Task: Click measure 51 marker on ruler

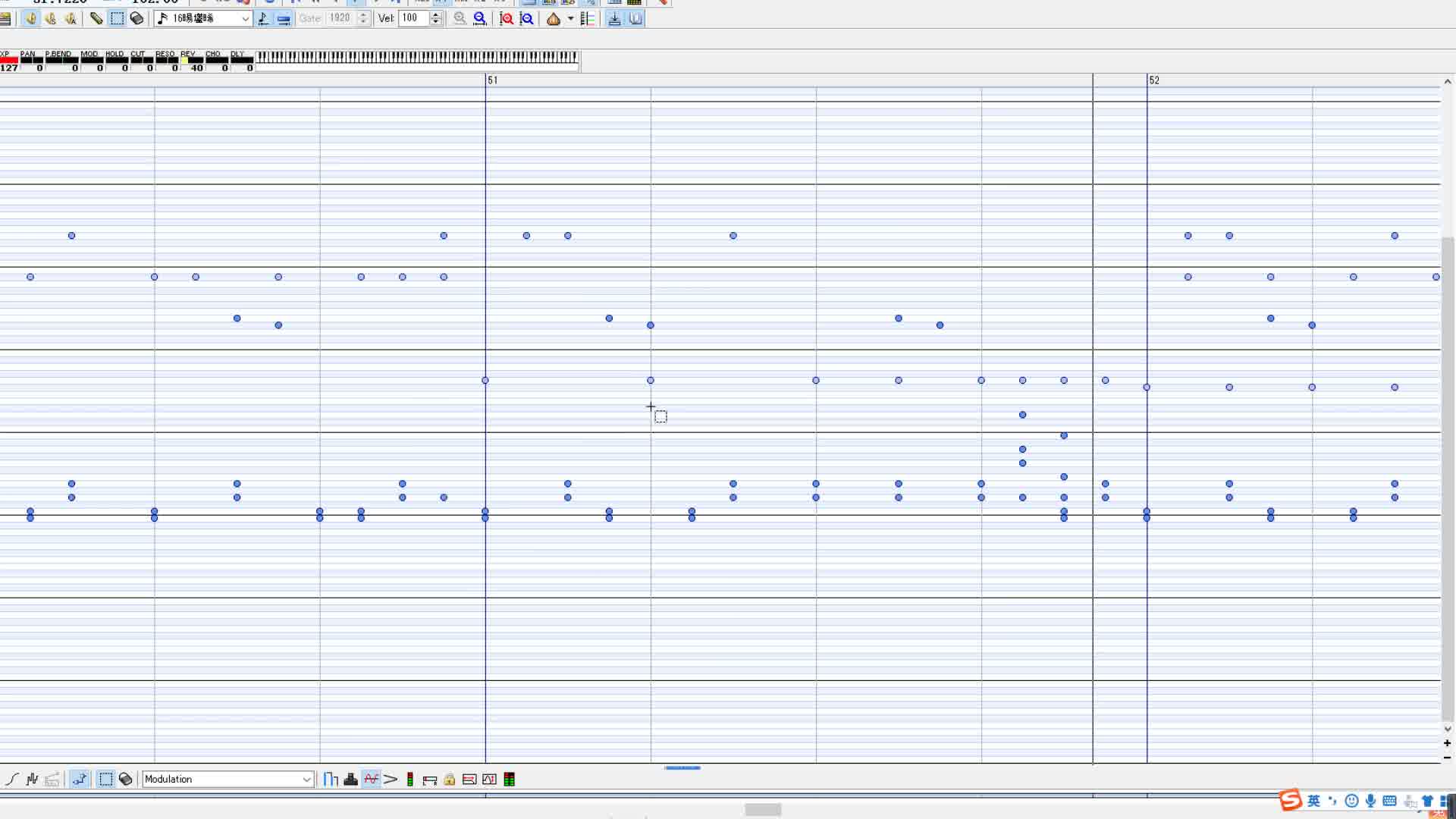Action: [x=492, y=80]
